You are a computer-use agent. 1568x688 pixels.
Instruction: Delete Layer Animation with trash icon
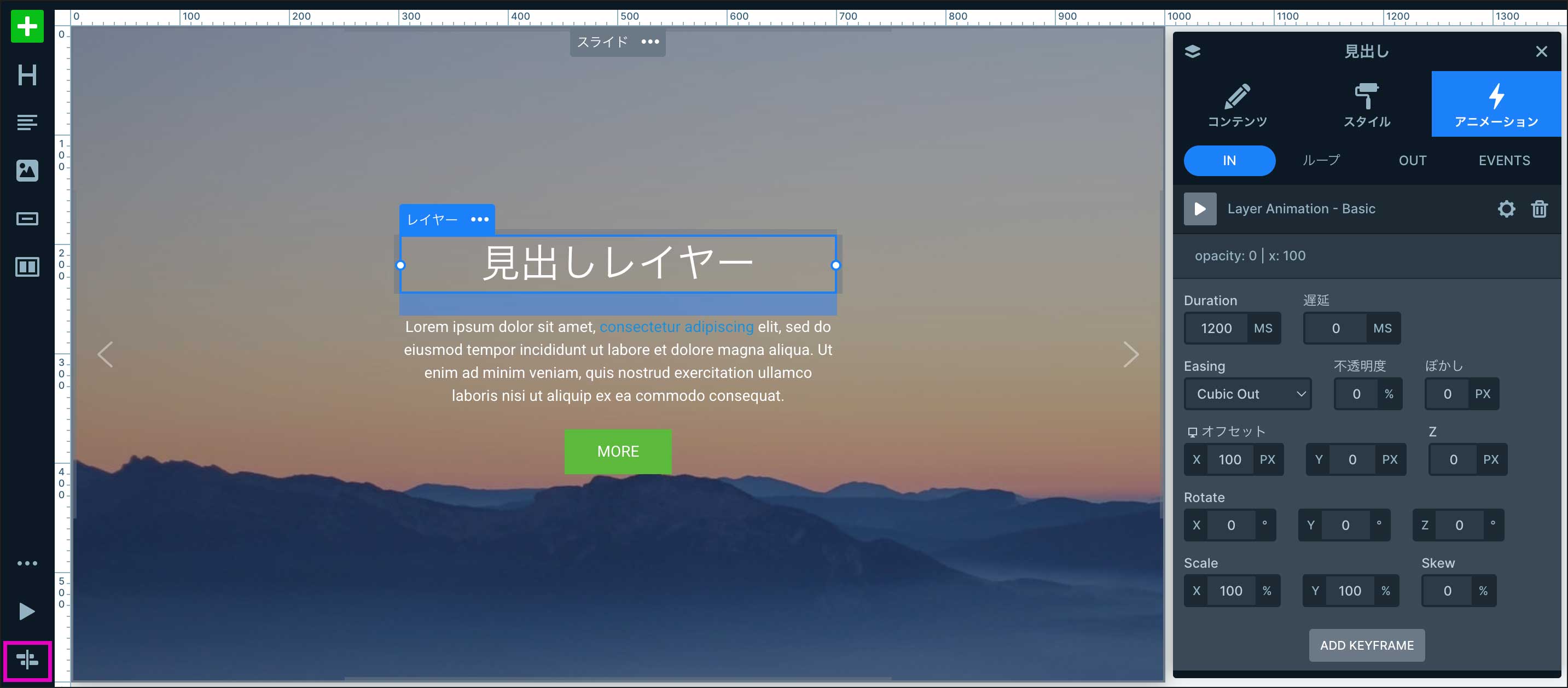pyautogui.click(x=1539, y=209)
